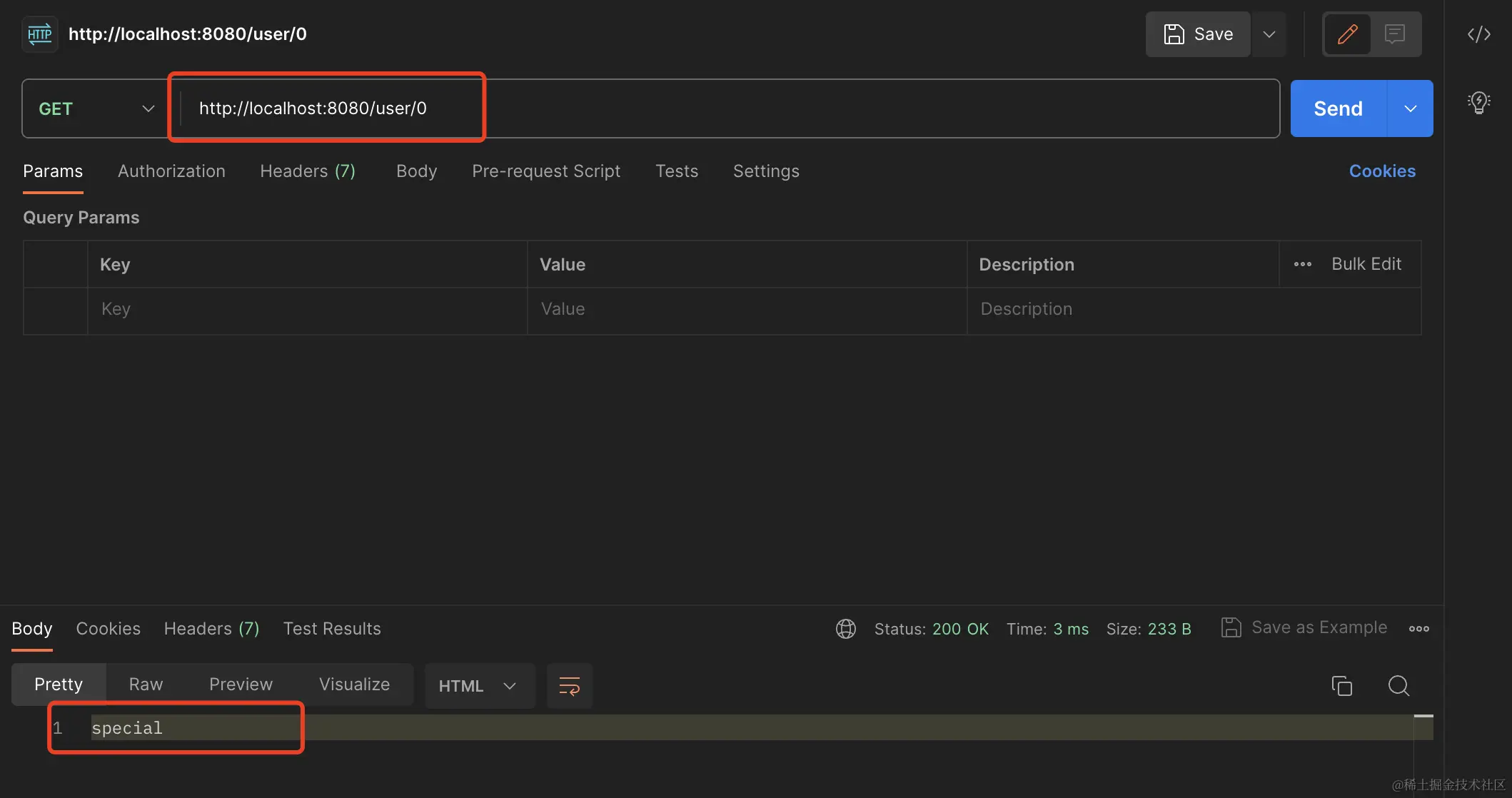Expand the Send button arrow dropdown
Screen dimensions: 1512x798
click(1410, 108)
